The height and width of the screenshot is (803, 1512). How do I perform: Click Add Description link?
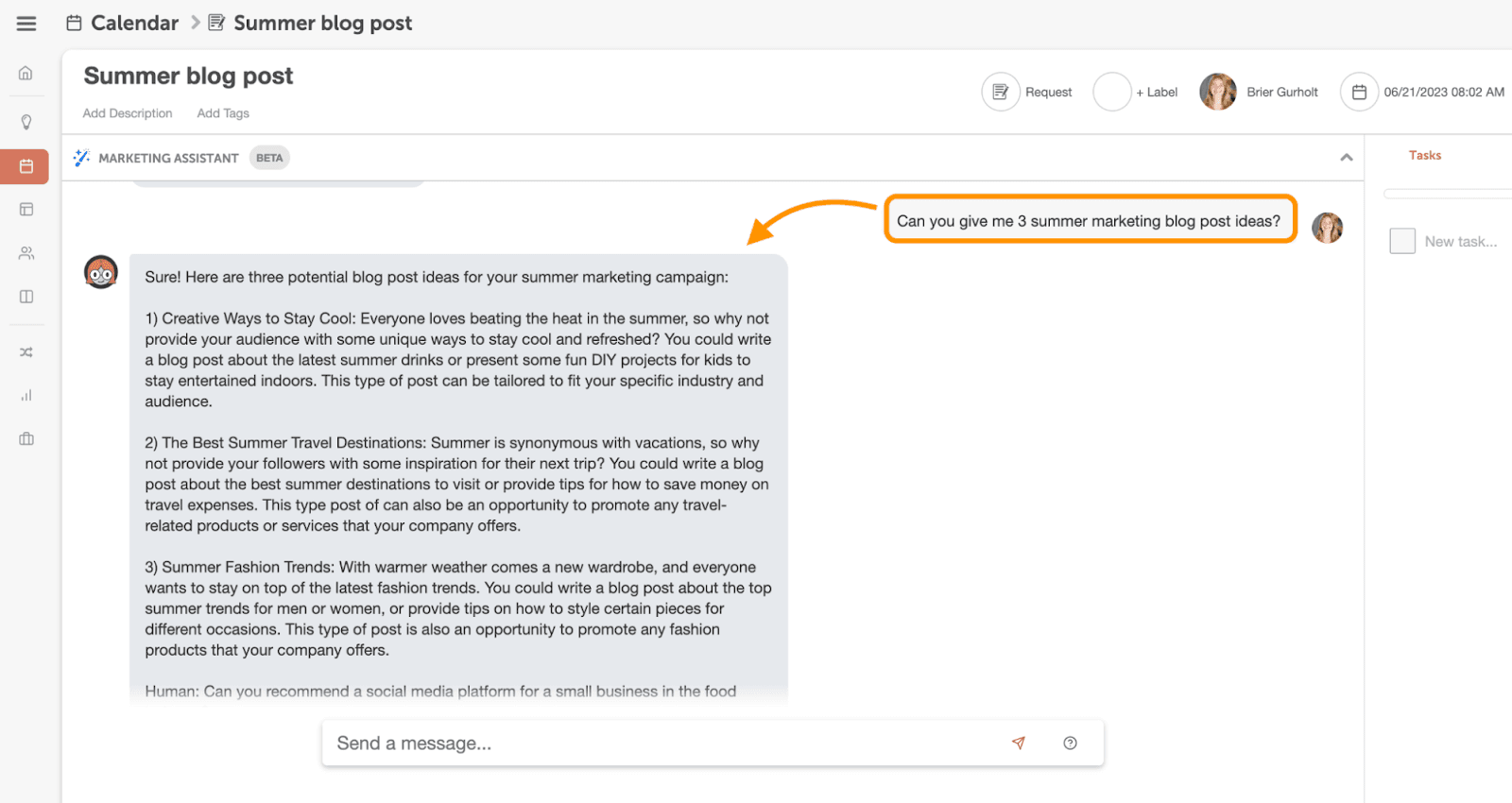(128, 113)
